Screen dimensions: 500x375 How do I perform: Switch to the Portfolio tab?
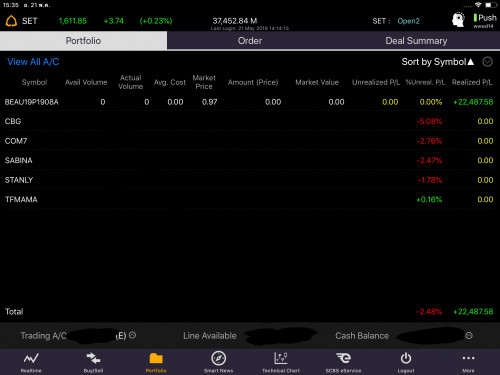pyautogui.click(x=83, y=41)
